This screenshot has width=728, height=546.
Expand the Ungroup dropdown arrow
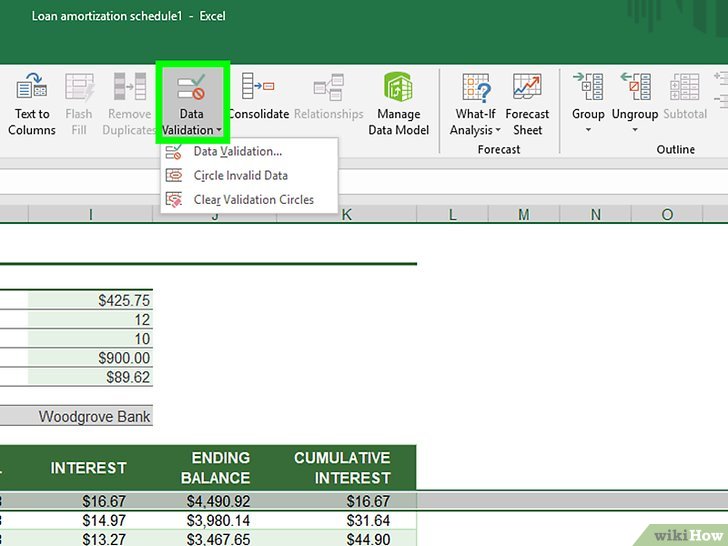click(x=635, y=130)
